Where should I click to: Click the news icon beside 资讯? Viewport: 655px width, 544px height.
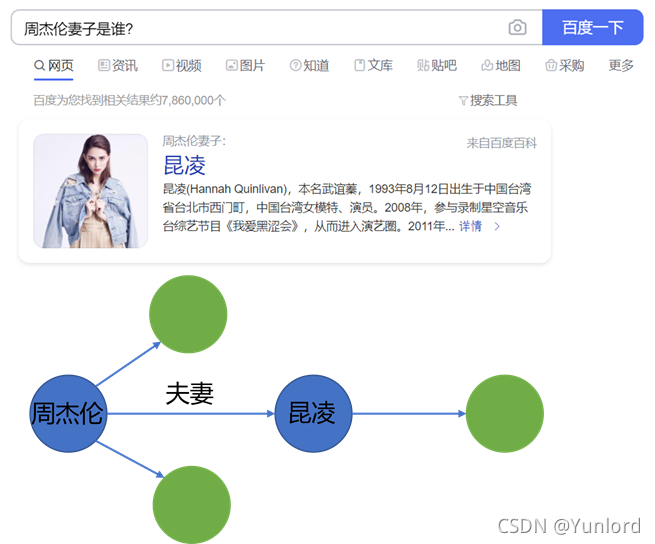104,65
